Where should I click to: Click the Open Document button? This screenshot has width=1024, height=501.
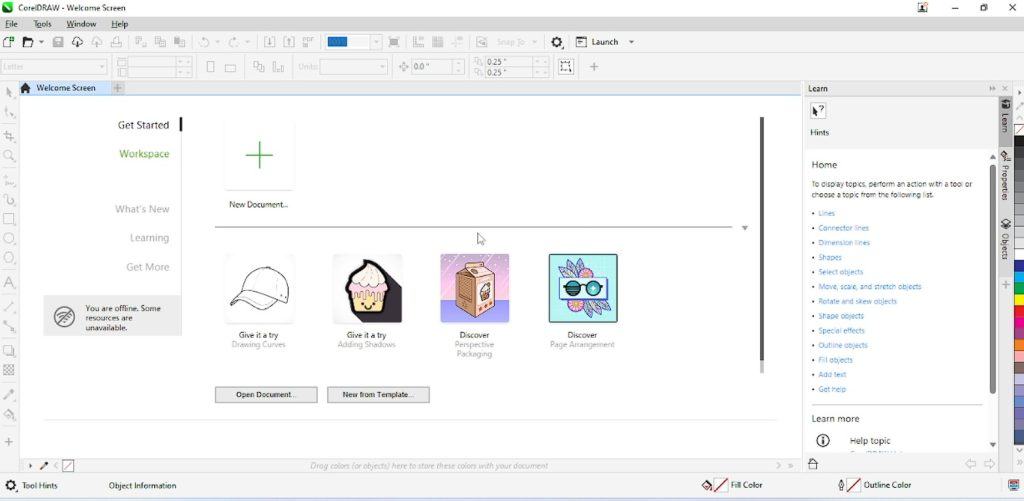(266, 395)
